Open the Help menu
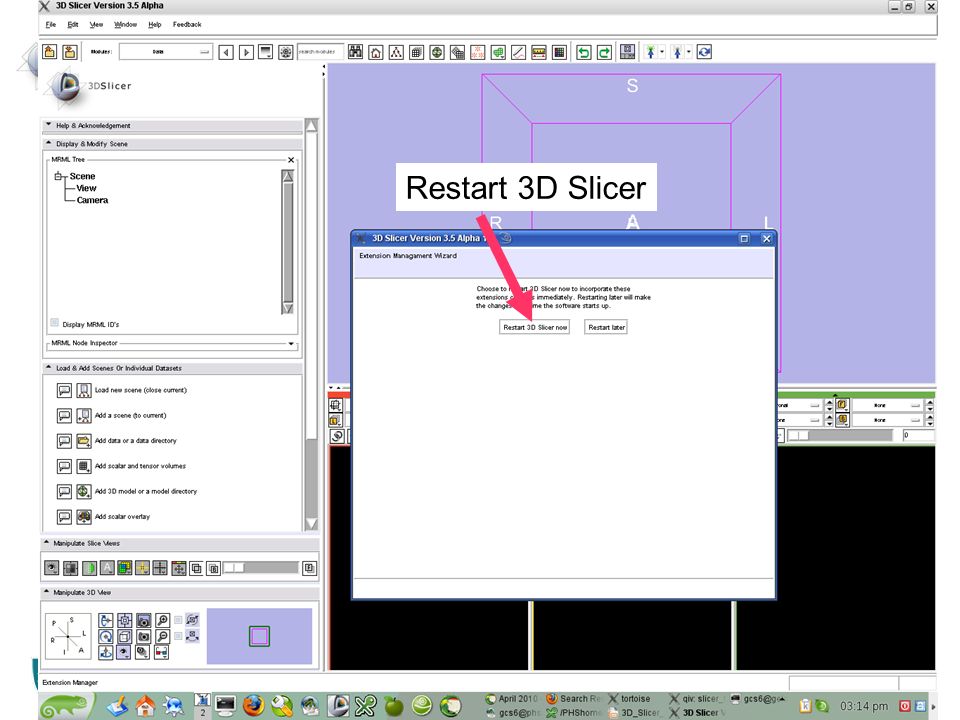Viewport: 960px width, 720px height. [154, 24]
